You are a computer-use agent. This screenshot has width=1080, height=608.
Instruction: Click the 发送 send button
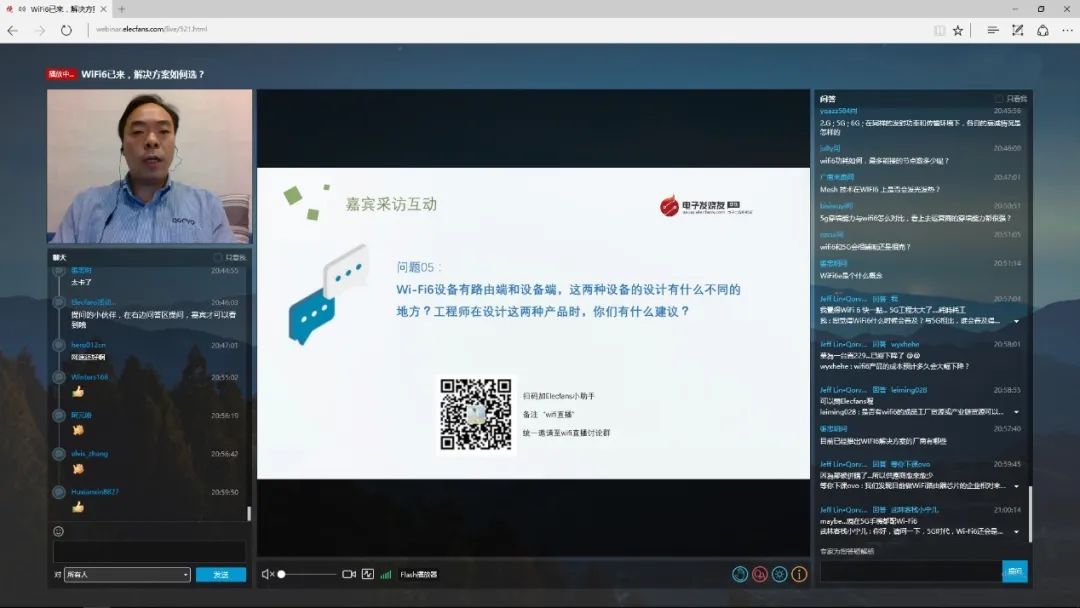click(x=220, y=575)
